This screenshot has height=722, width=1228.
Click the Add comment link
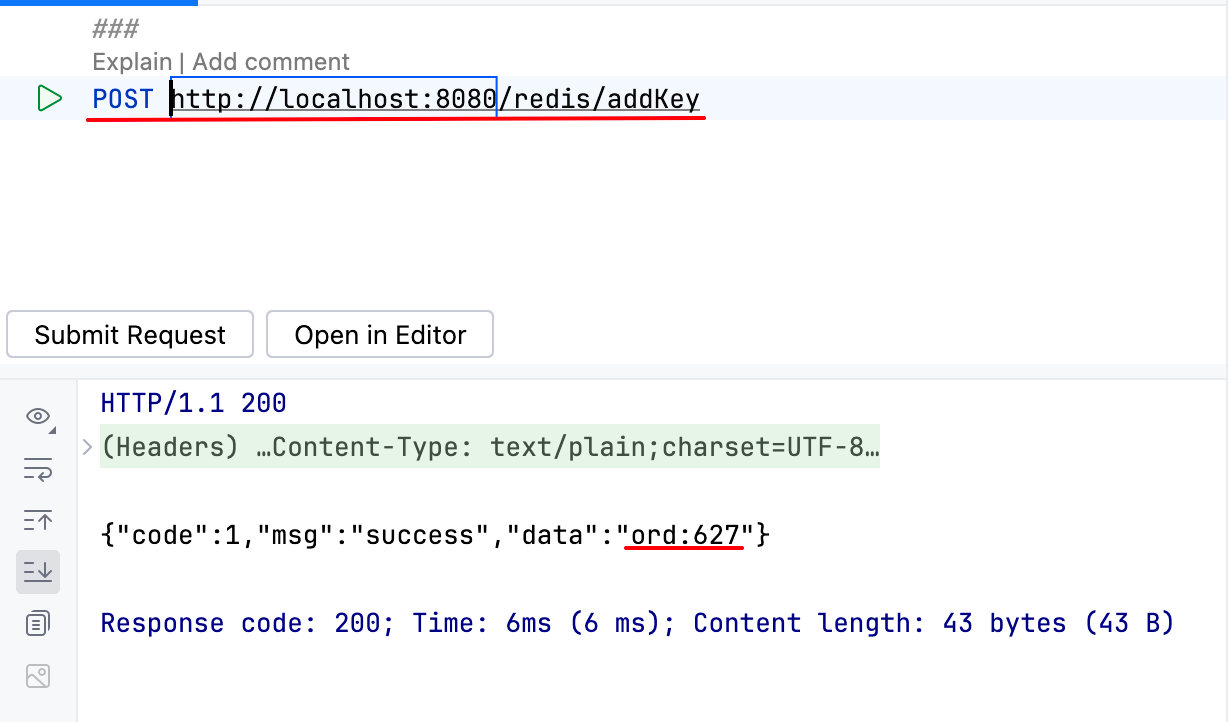271,62
